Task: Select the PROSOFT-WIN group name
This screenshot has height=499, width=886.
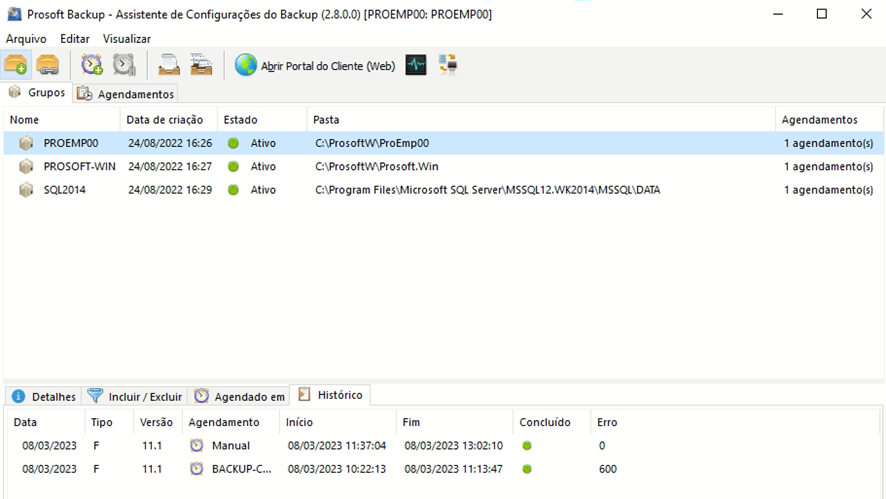Action: (x=80, y=167)
